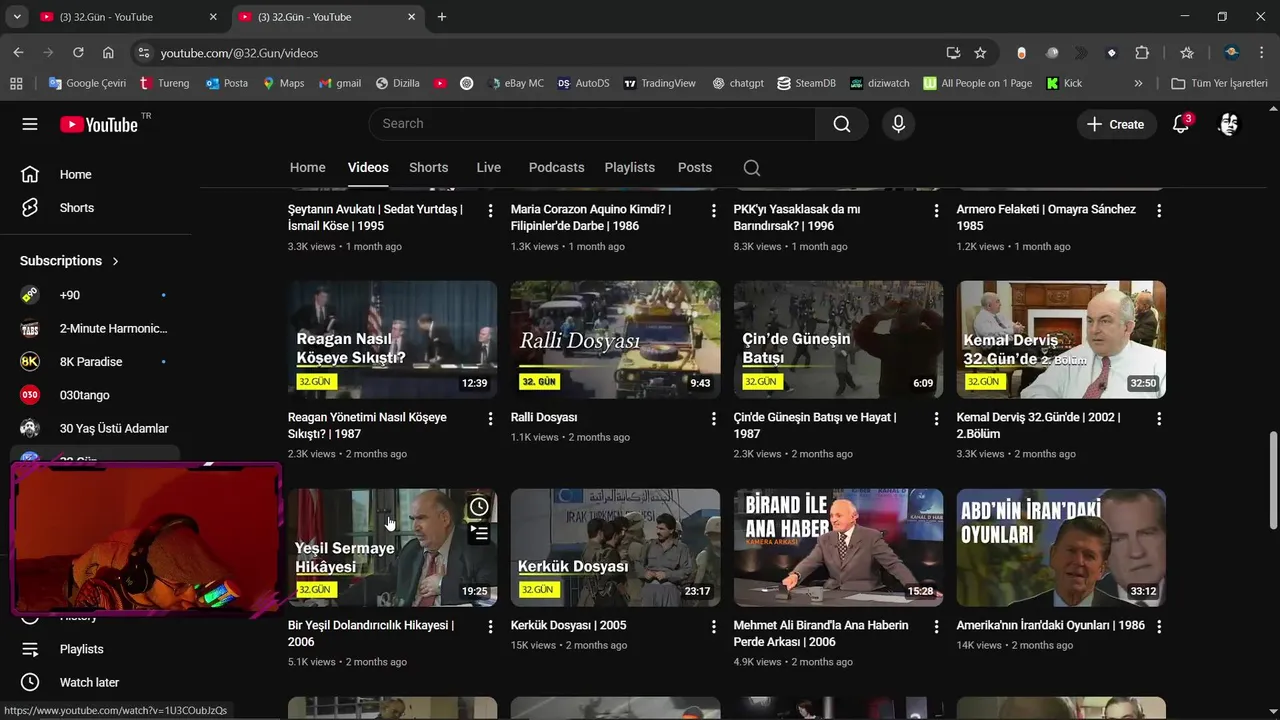
Task: Open Chrome extensions puzzle icon
Action: [x=1142, y=53]
